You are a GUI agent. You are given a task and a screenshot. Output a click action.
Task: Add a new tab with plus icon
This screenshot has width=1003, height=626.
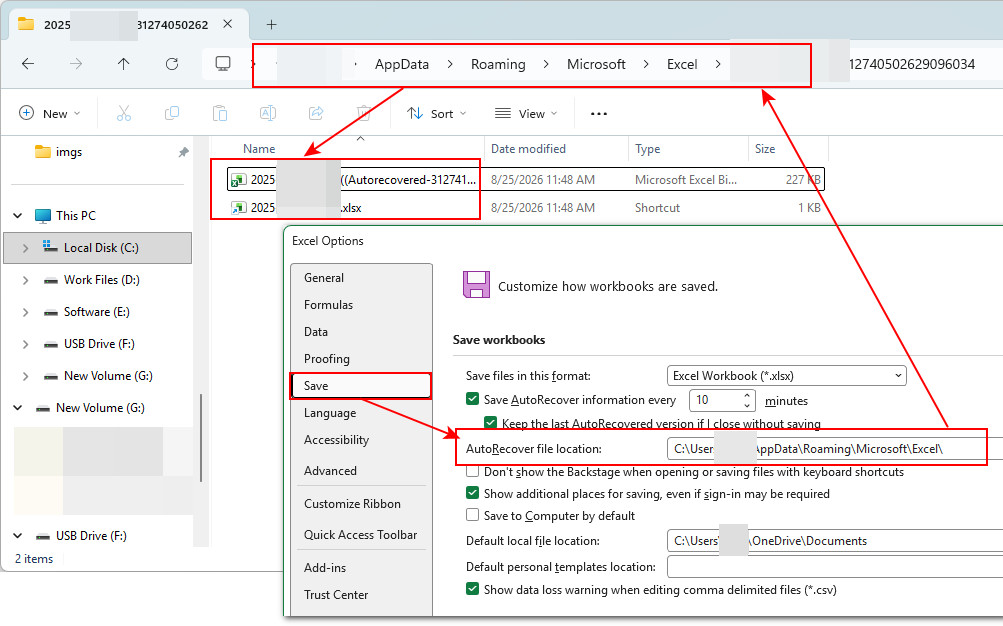coord(271,24)
